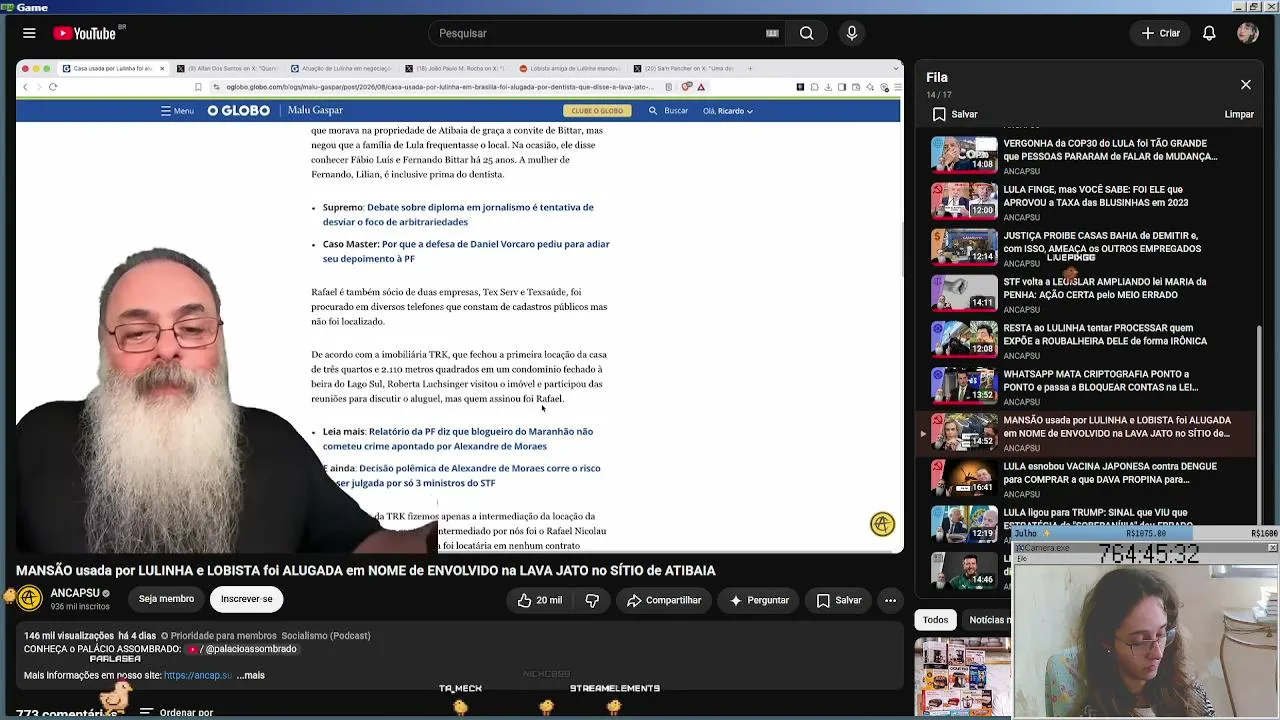
Task: Click the oglobo.globo.com address bar
Action: [x=440, y=87]
